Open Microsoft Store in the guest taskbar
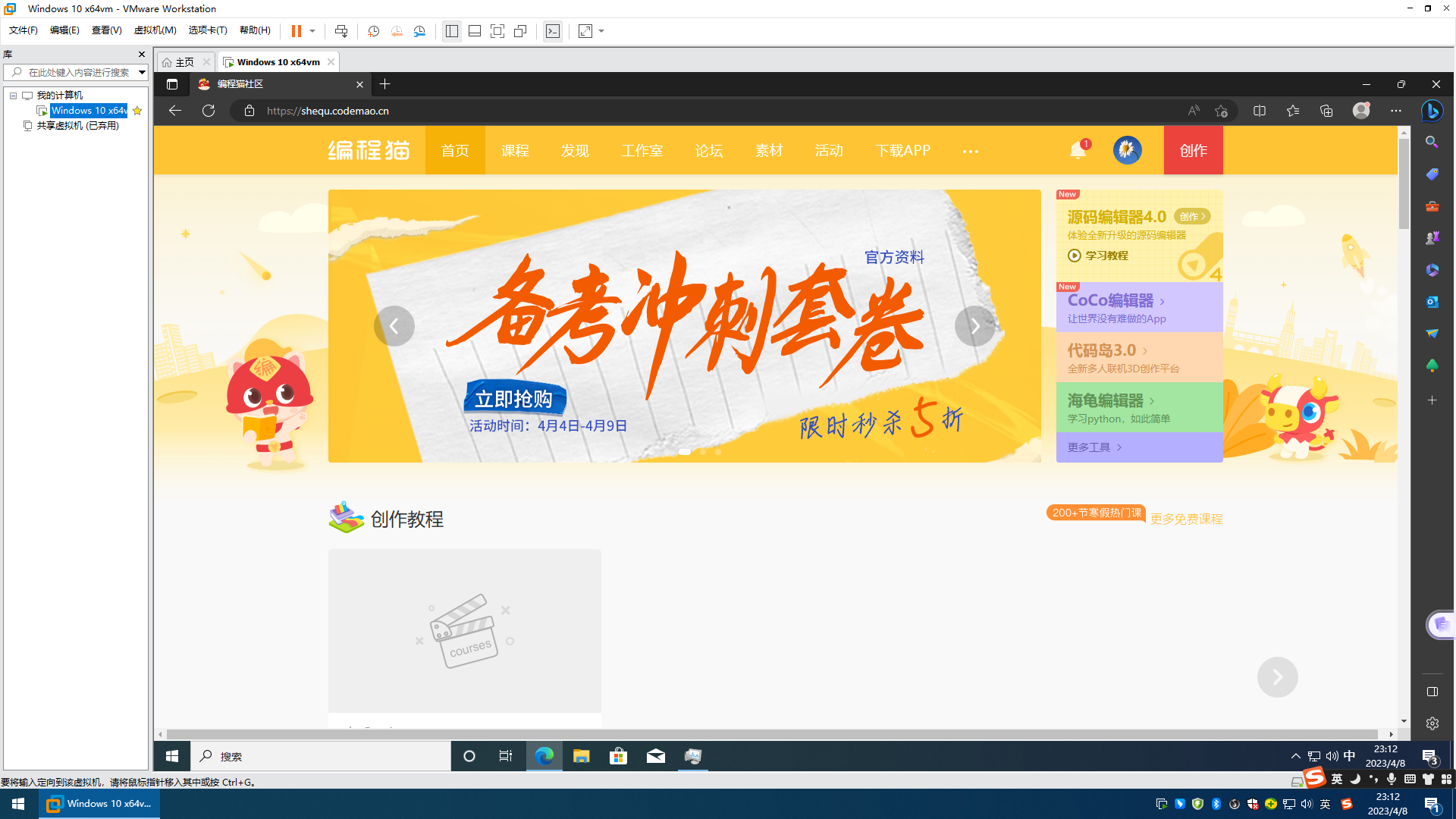 pos(619,756)
